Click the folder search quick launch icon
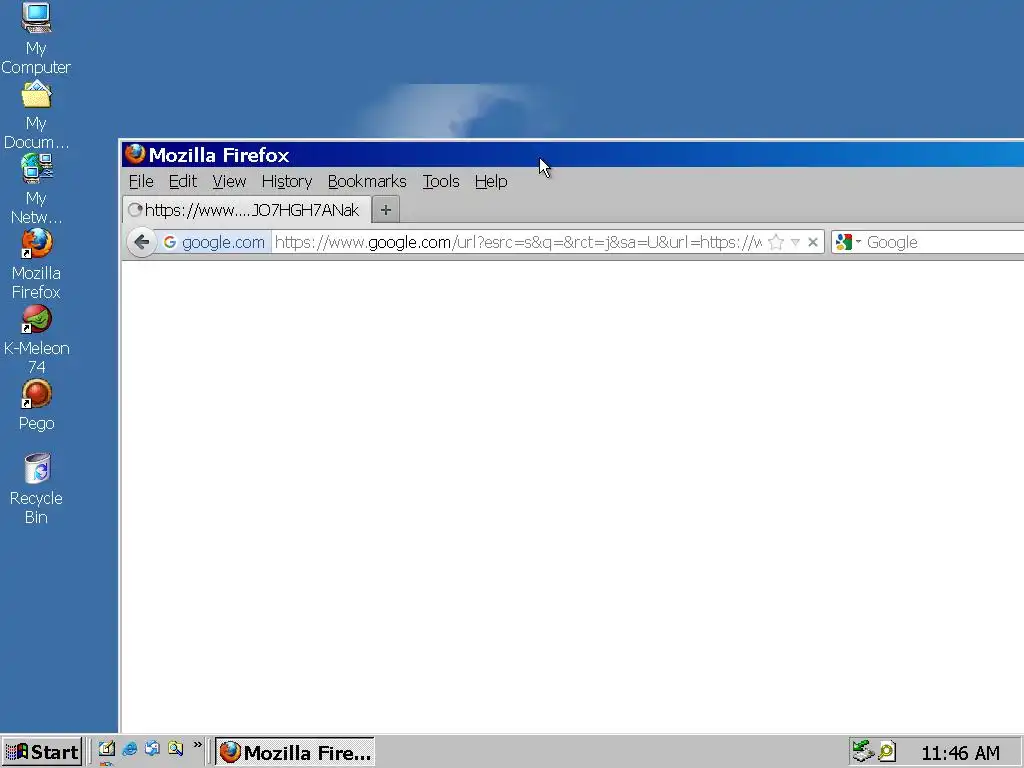Viewport: 1024px width, 768px height. pos(176,749)
